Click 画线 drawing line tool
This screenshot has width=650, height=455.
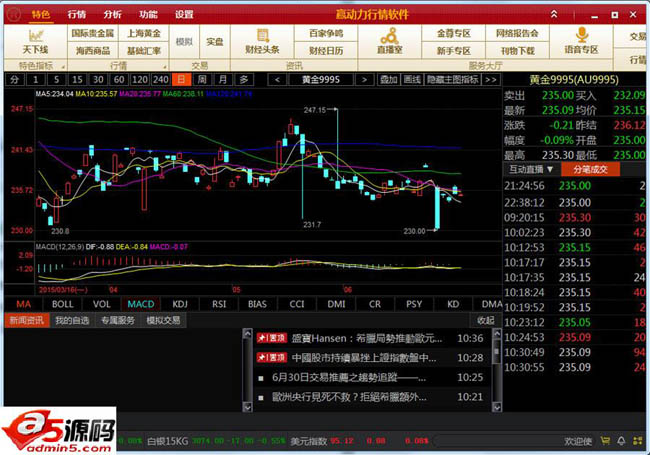[x=408, y=78]
